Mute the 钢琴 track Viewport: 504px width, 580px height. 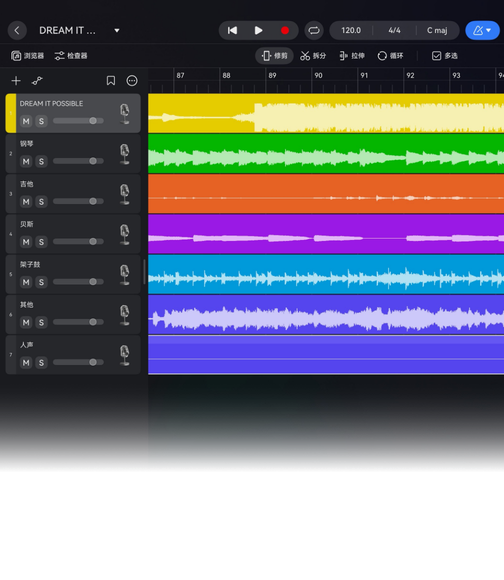(26, 161)
